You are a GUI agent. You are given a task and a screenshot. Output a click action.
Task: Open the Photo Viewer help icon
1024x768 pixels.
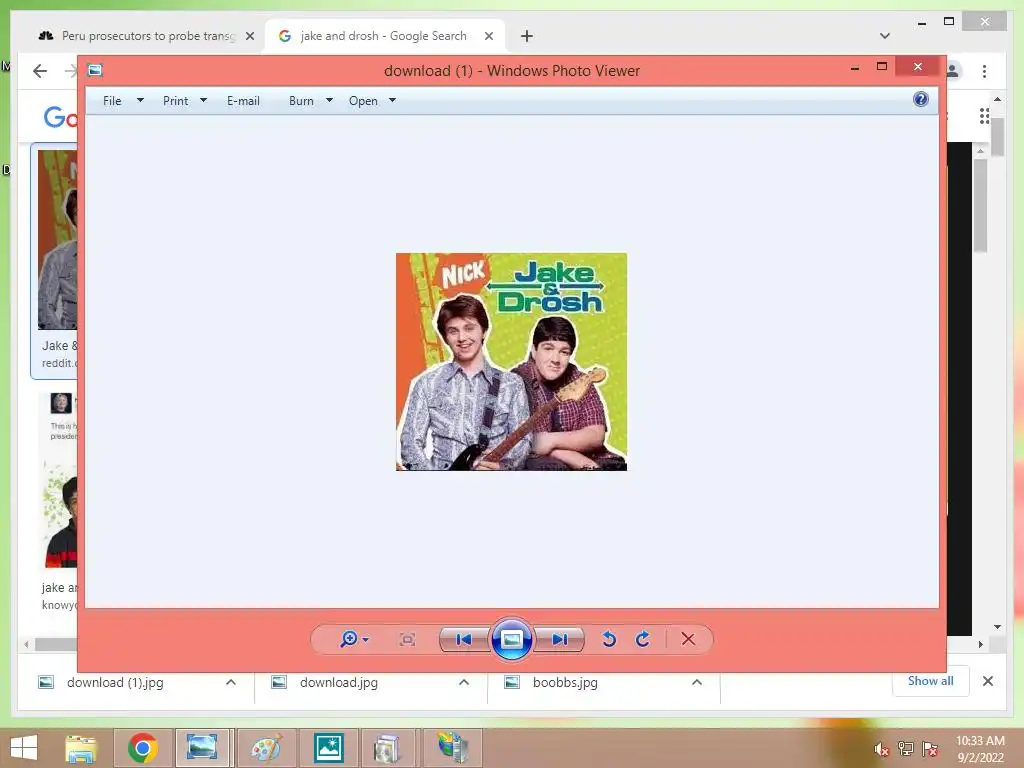click(921, 99)
